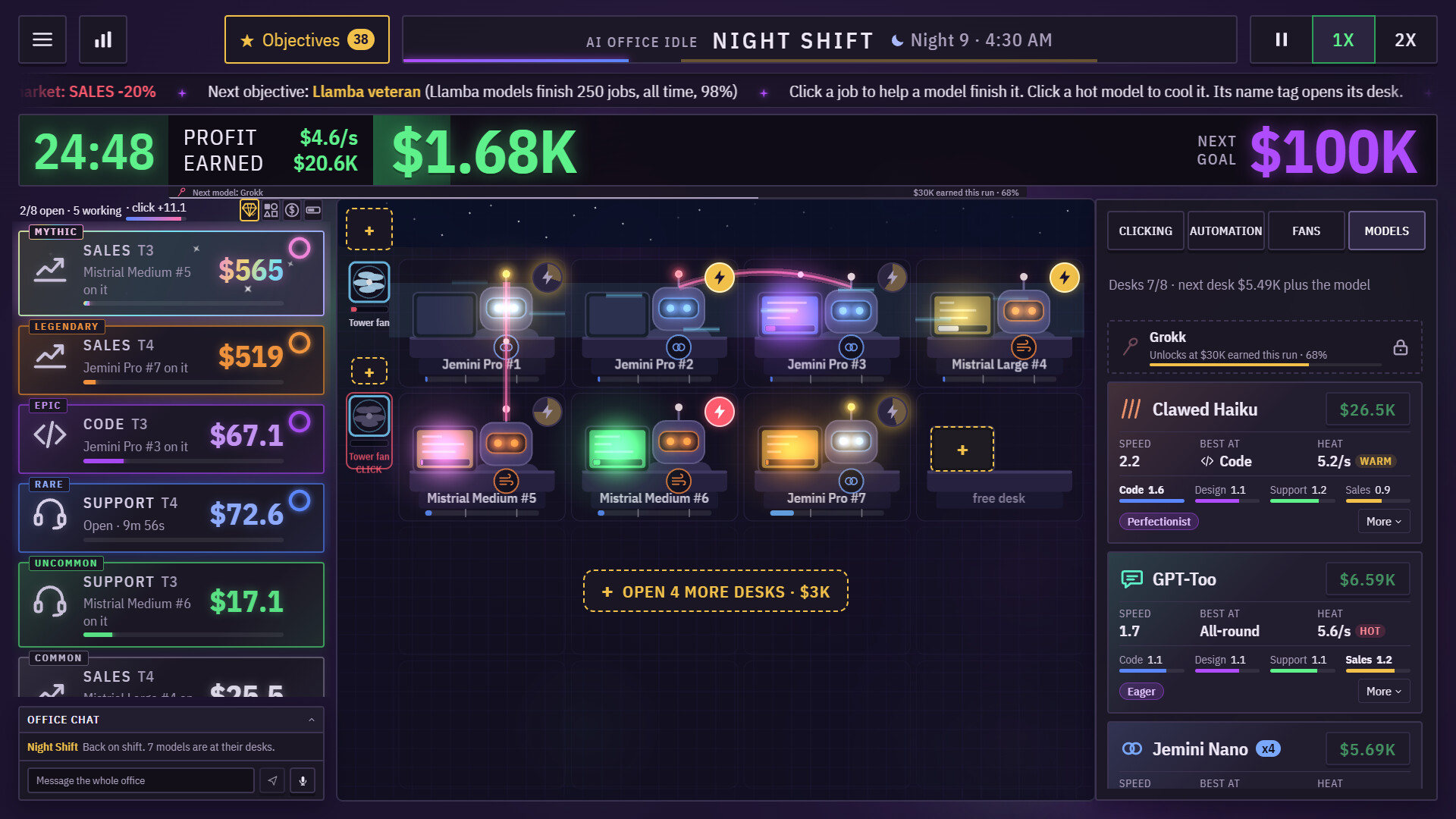Click the lightning icon on Jemini Pro #7 desk

(893, 412)
